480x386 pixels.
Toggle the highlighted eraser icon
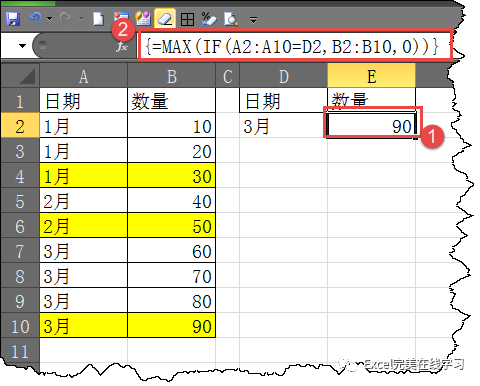[x=165, y=19]
